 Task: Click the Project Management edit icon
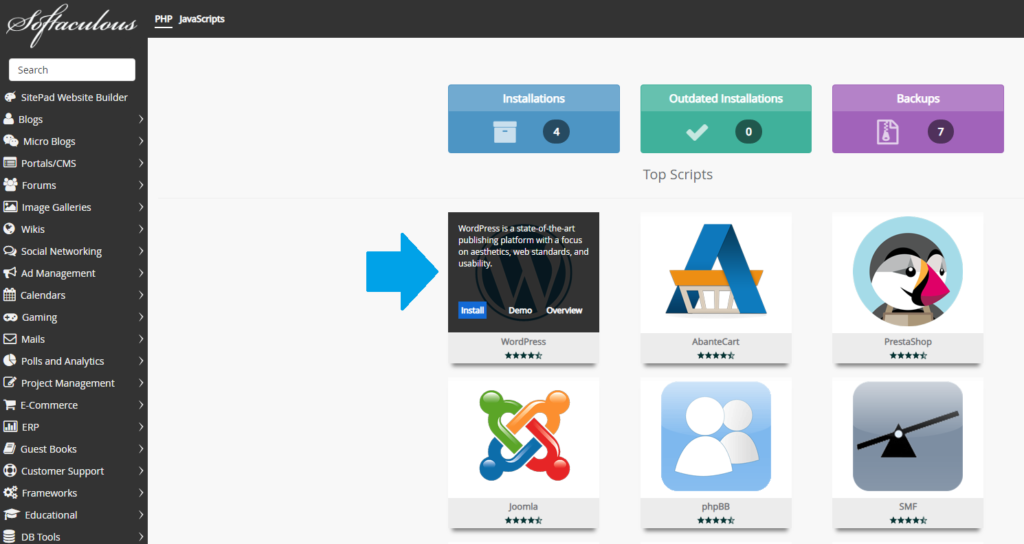point(10,383)
